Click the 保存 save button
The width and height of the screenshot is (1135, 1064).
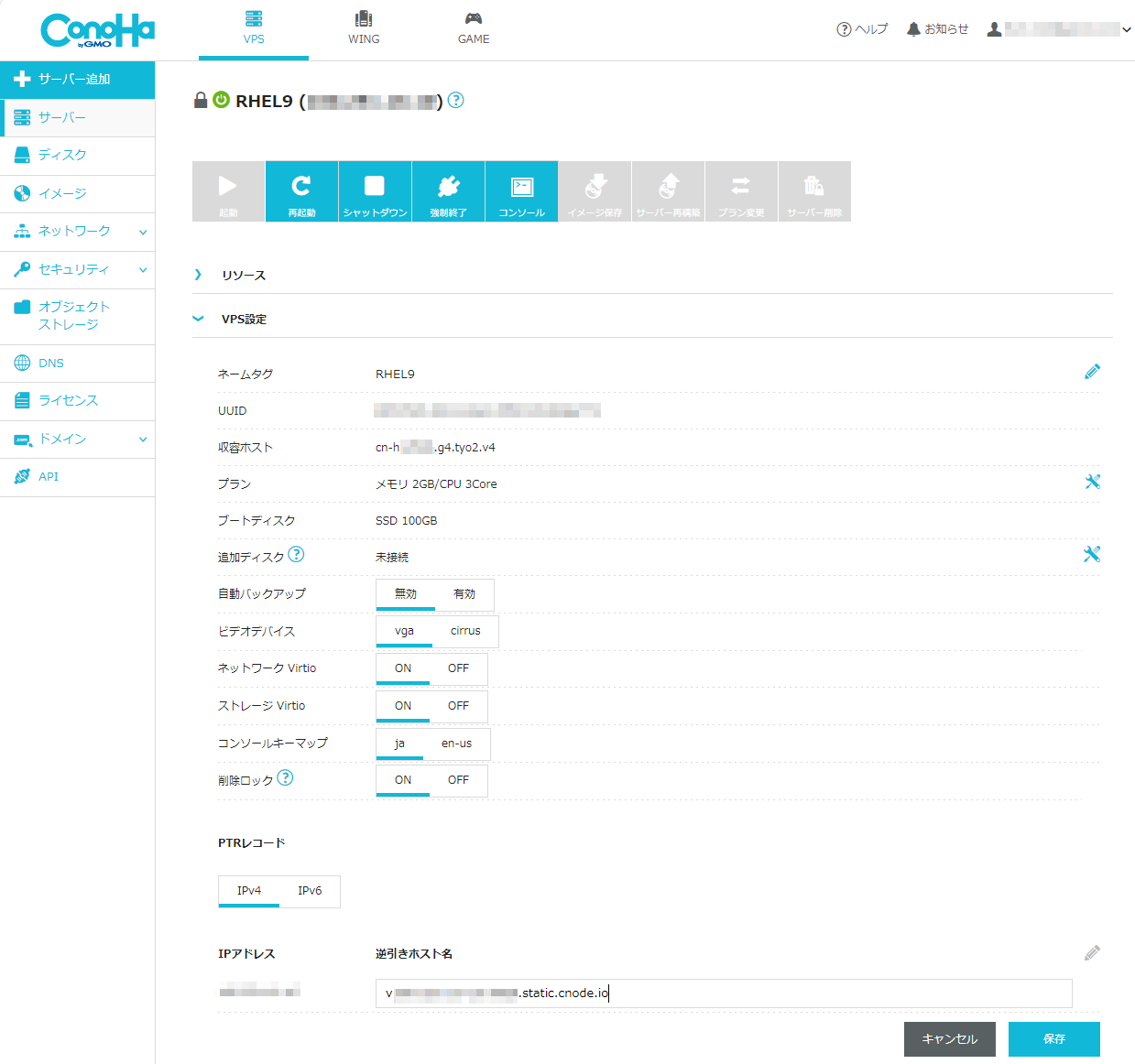pyautogui.click(x=1054, y=1039)
